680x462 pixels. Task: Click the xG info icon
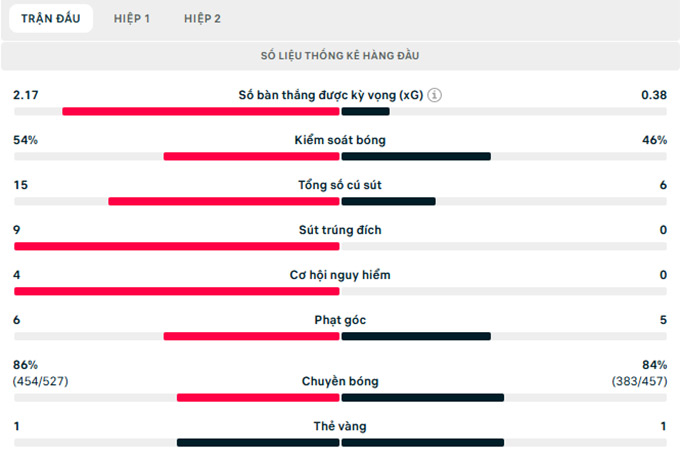[x=434, y=96]
